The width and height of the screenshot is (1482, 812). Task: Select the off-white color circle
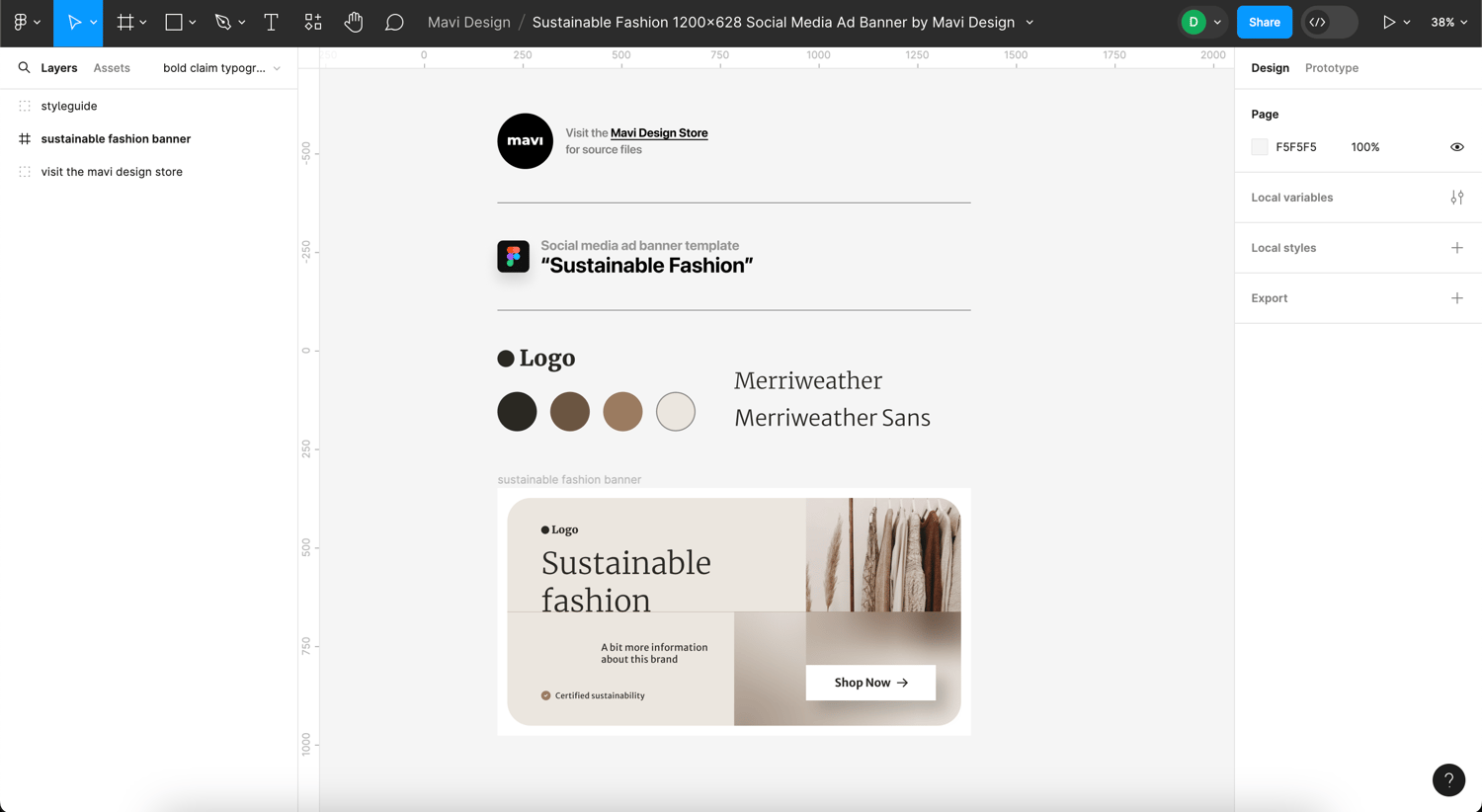tap(676, 412)
